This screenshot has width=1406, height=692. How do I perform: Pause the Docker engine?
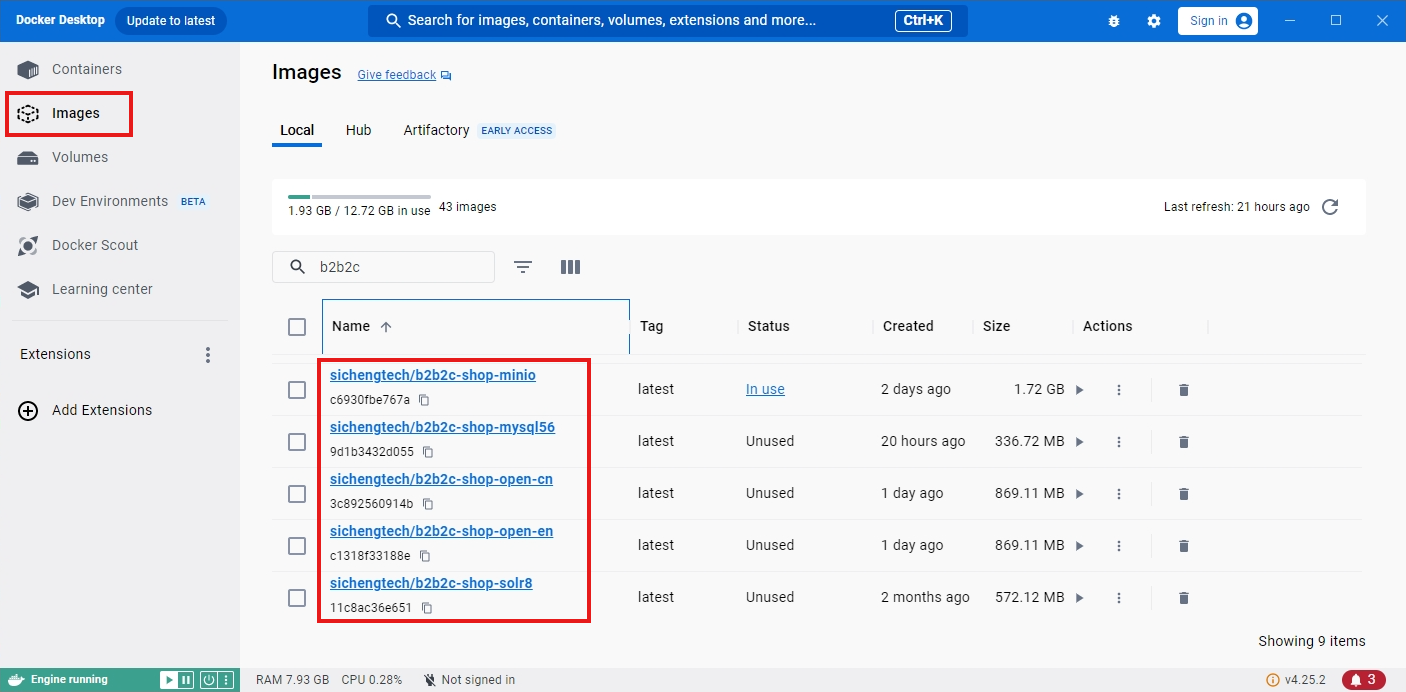(186, 680)
